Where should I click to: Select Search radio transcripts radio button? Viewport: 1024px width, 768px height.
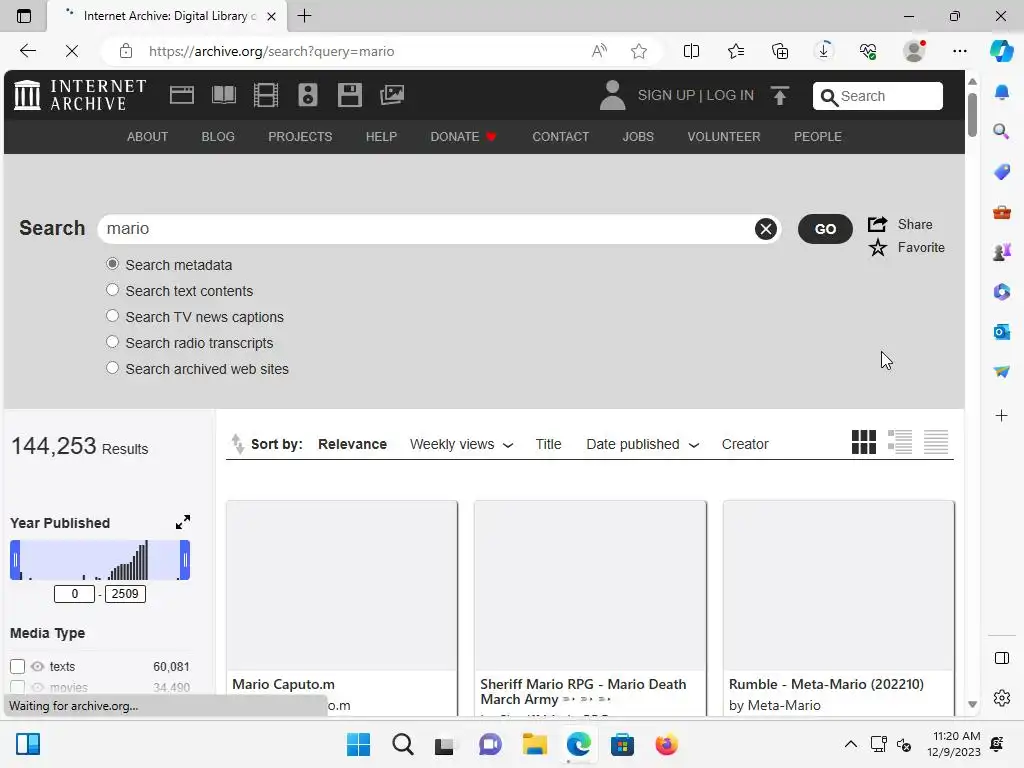coord(112,342)
